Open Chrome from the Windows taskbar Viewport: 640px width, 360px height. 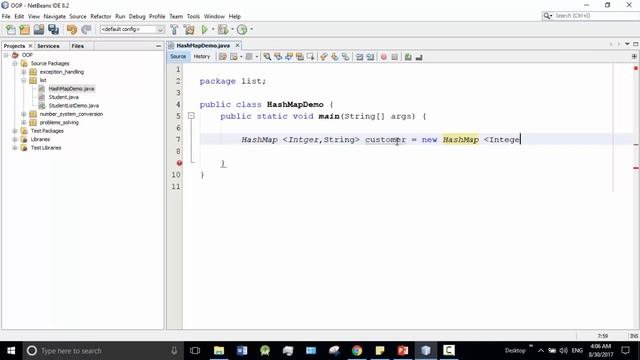point(357,351)
